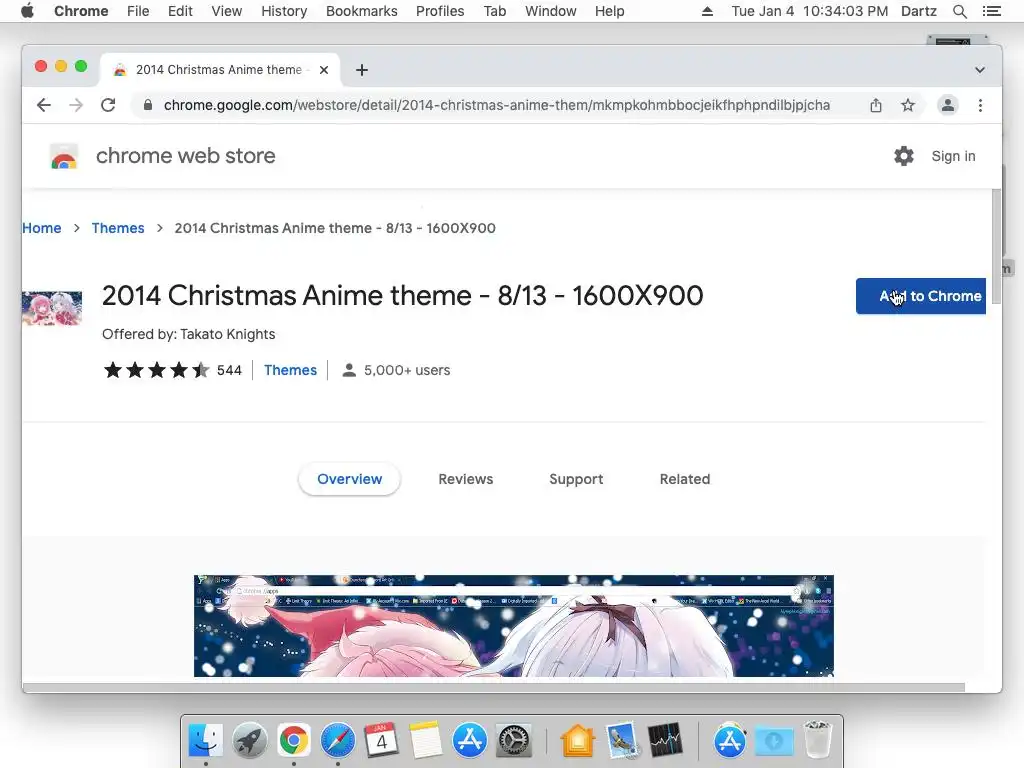Open the Chrome profile avatar icon

point(948,105)
